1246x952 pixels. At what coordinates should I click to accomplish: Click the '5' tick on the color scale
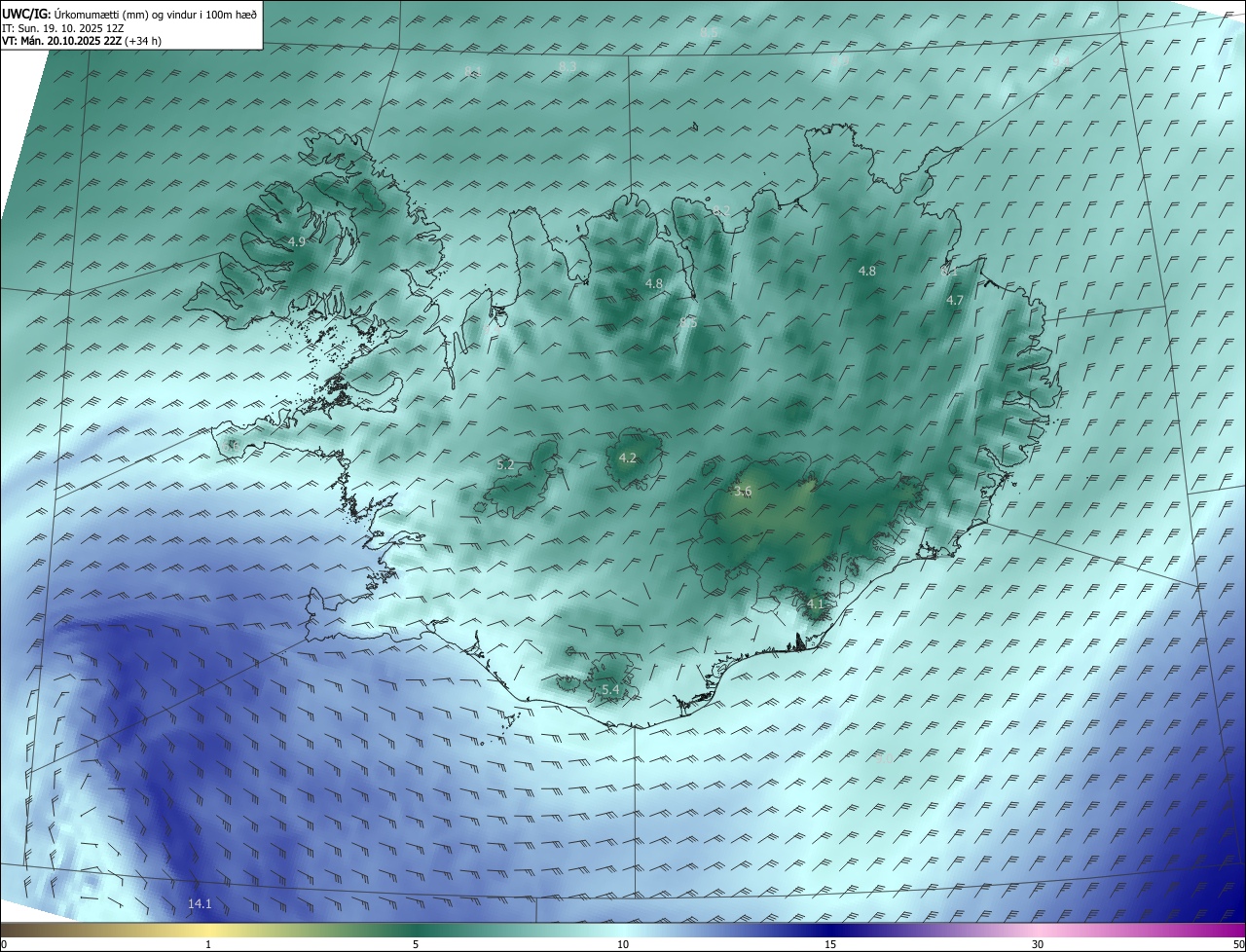[x=416, y=945]
